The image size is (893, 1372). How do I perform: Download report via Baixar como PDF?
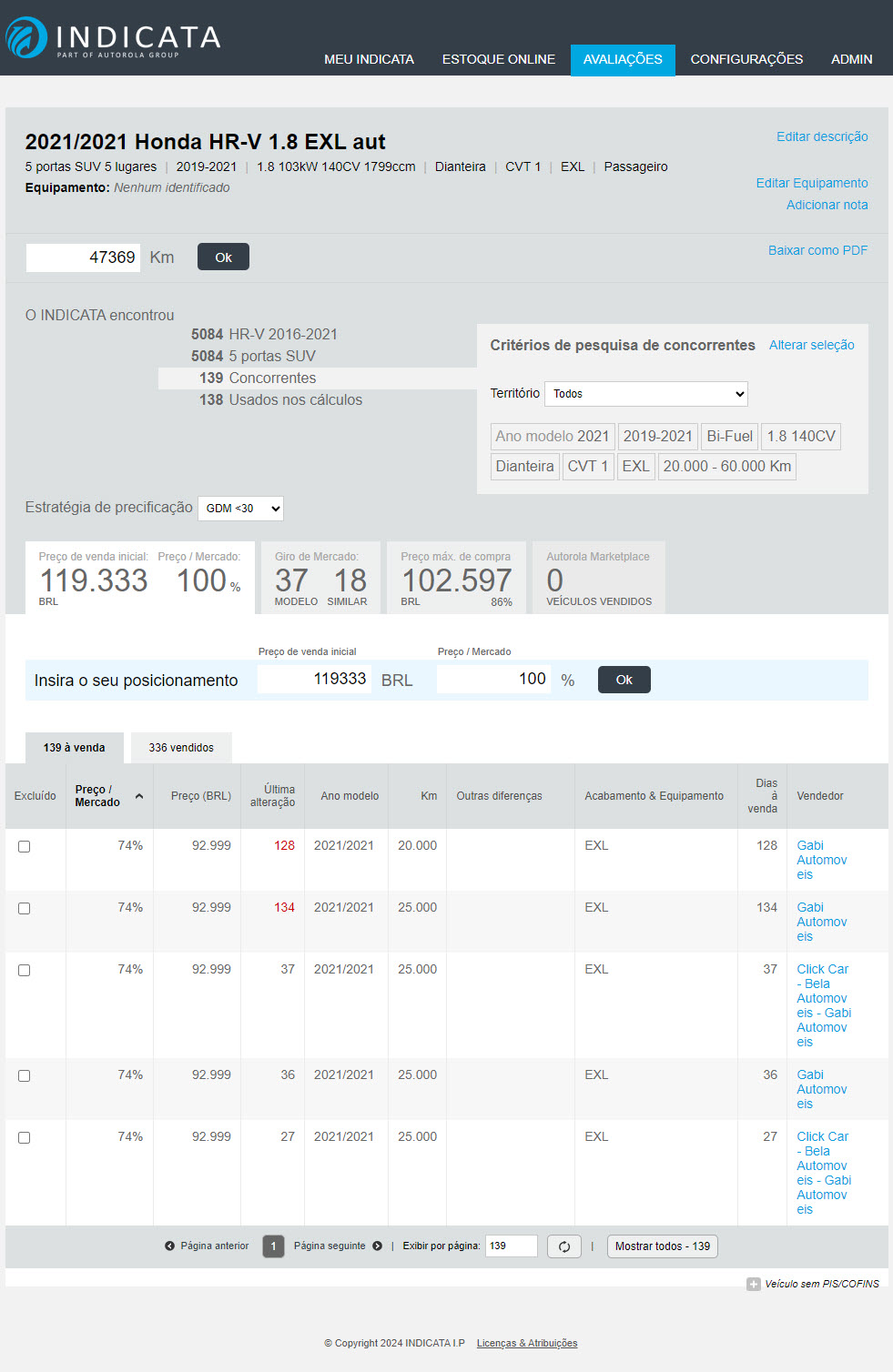pos(817,250)
